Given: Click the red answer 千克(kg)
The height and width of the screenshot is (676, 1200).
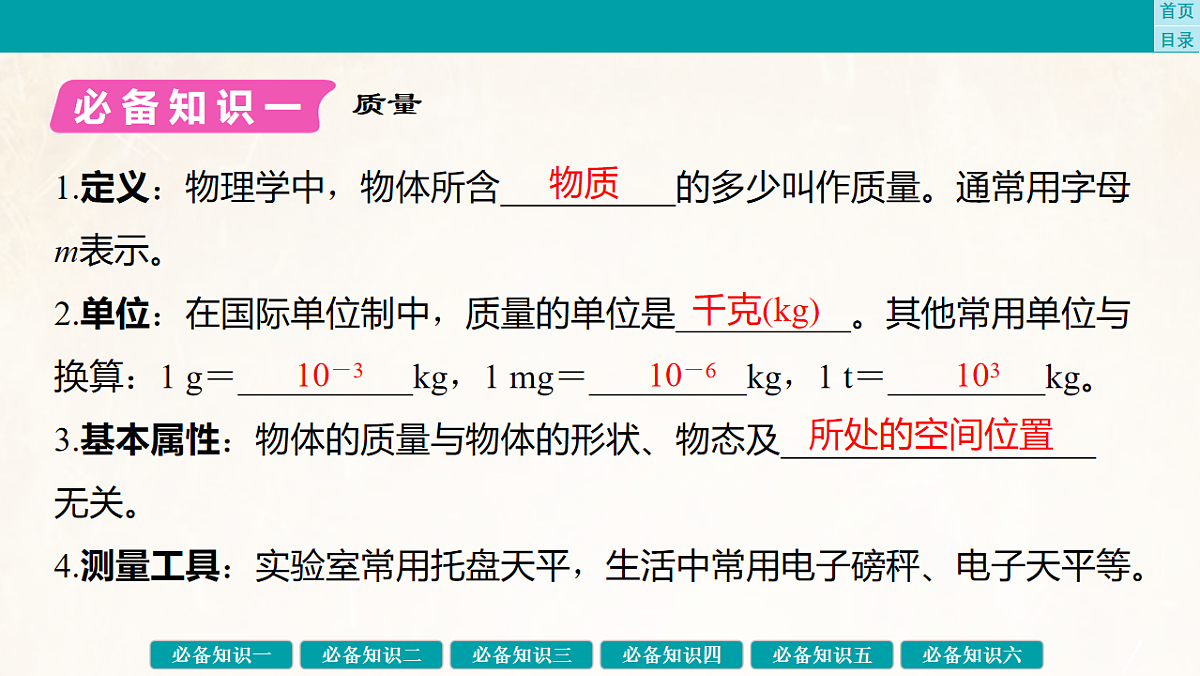Looking at the screenshot, I should coord(756,311).
